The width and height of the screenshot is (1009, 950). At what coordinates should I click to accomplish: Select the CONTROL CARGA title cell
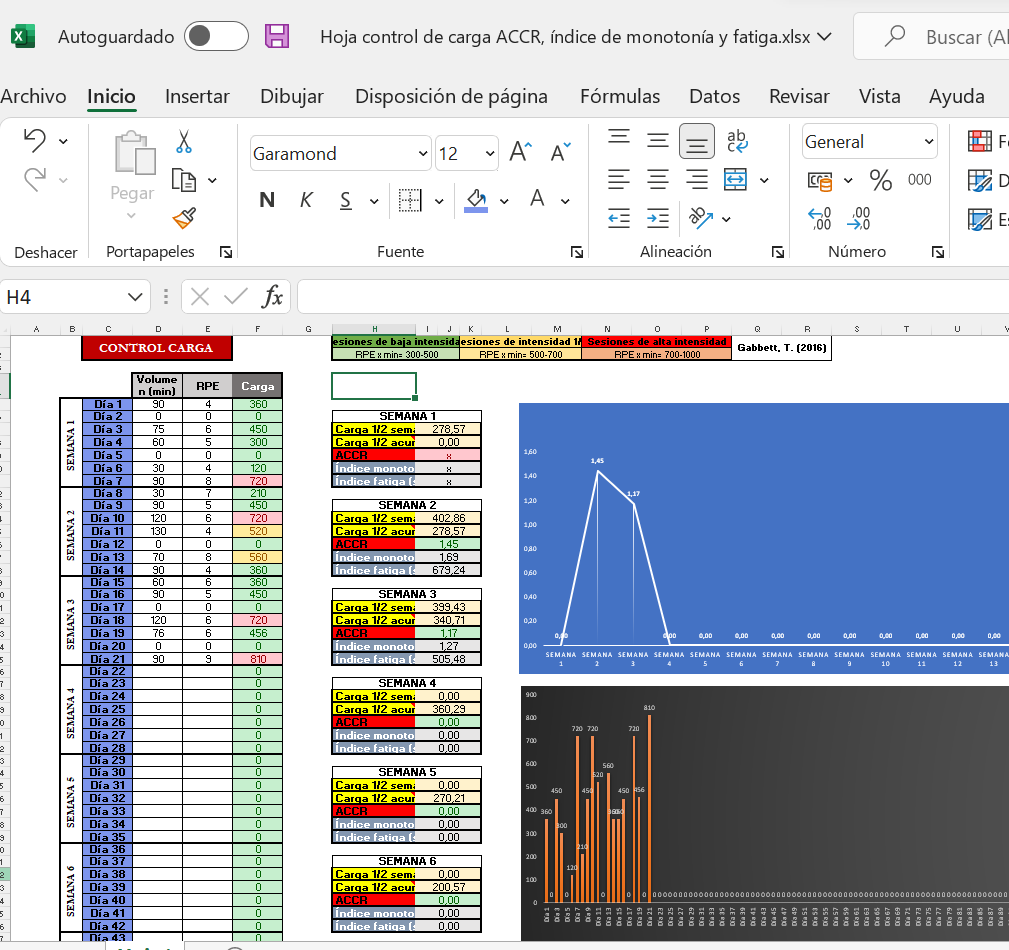point(156,348)
